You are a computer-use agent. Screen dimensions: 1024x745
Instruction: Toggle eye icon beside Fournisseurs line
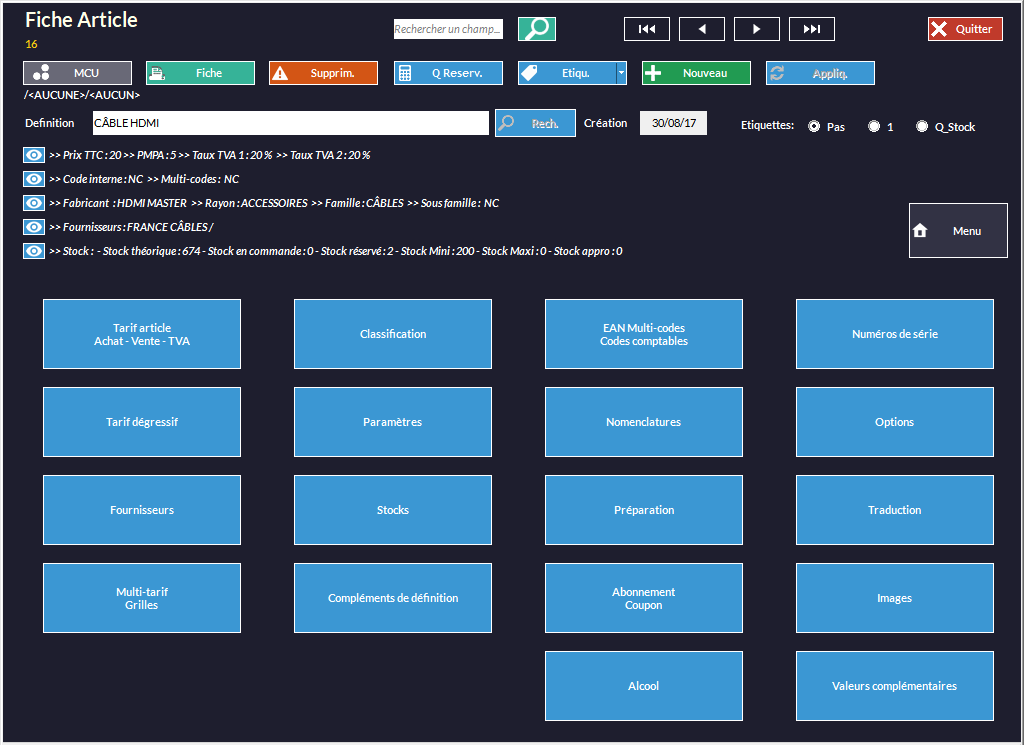coord(34,227)
